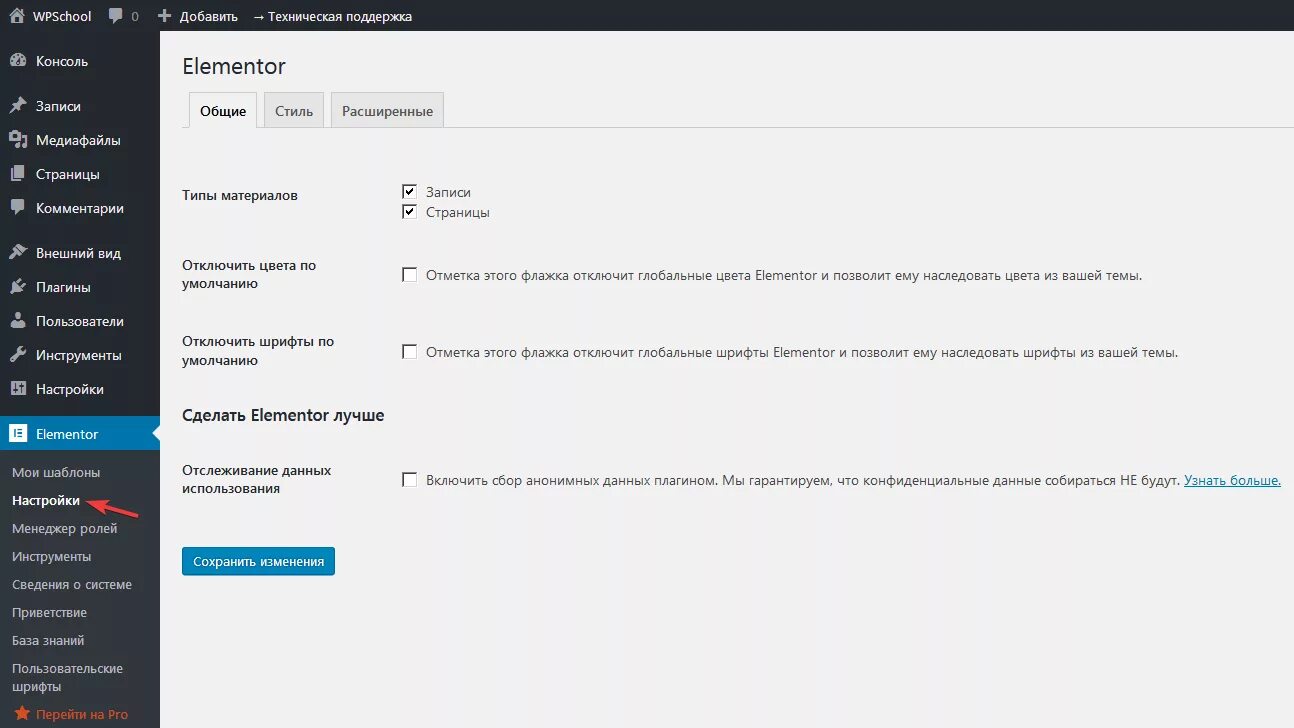Uncheck the Страницы post type checkbox
The image size is (1294, 728).
pyautogui.click(x=409, y=212)
